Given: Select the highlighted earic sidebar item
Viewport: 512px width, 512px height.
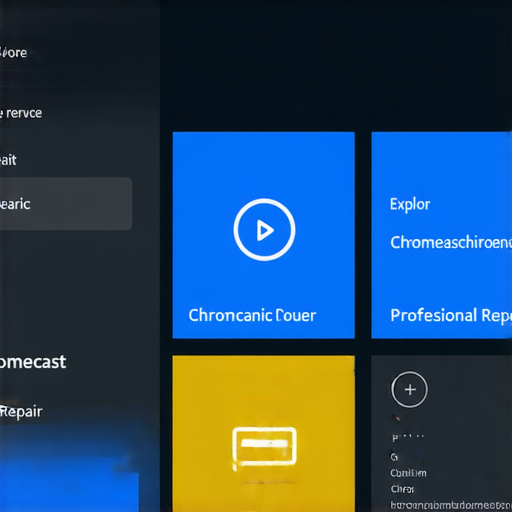Looking at the screenshot, I should pyautogui.click(x=66, y=204).
